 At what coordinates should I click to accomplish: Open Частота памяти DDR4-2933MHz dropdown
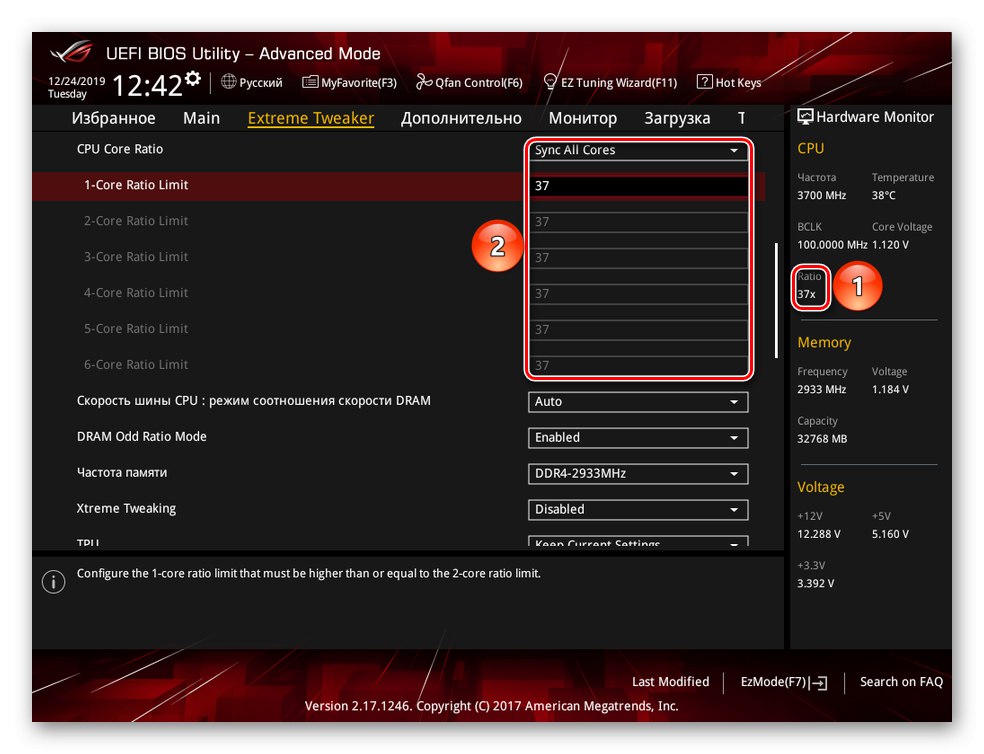pyautogui.click(x=638, y=473)
